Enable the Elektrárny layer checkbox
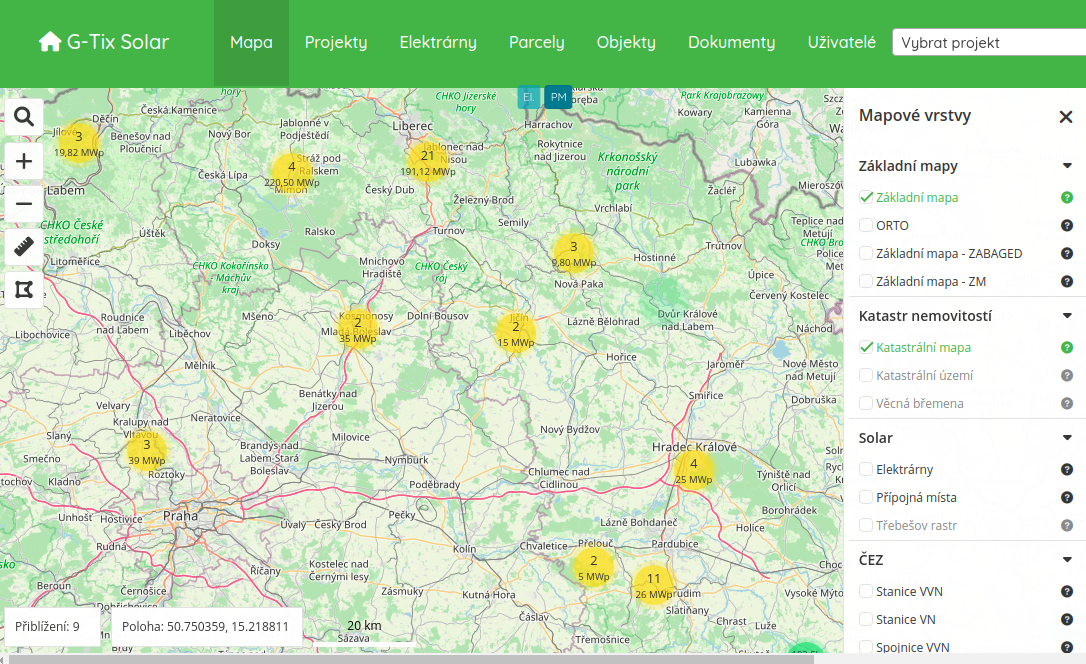 click(x=866, y=469)
